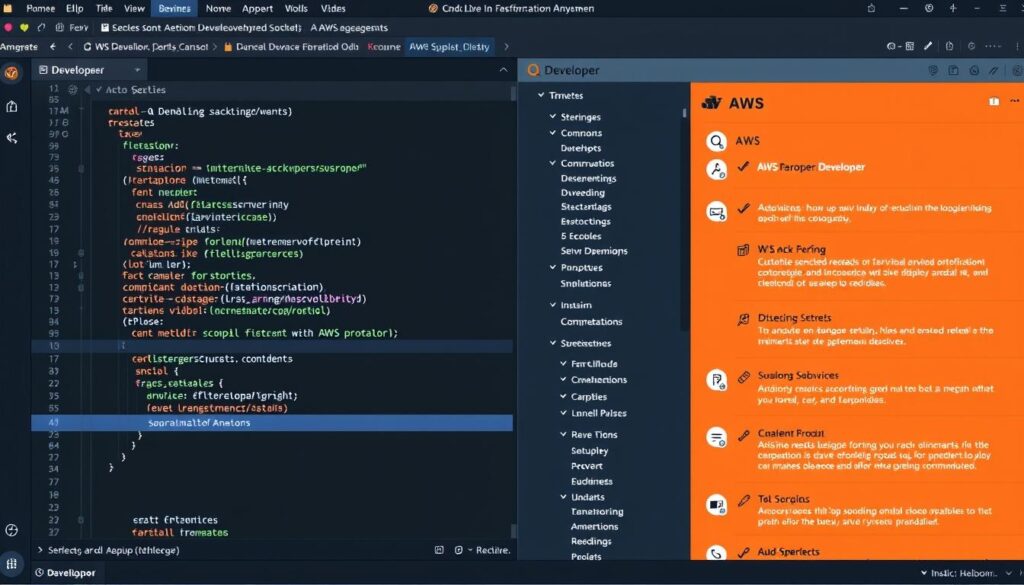This screenshot has width=1024, height=585.
Task: Click the wrench icon beside Coalent Frodat
Action: (x=743, y=435)
